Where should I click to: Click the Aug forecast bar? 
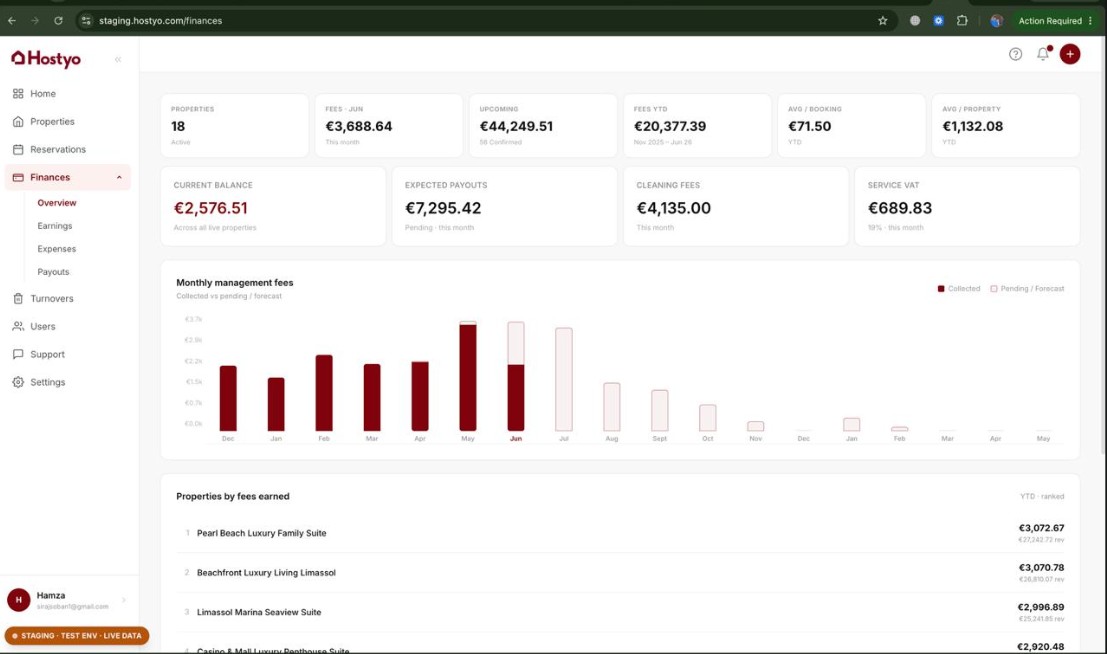click(x=611, y=407)
